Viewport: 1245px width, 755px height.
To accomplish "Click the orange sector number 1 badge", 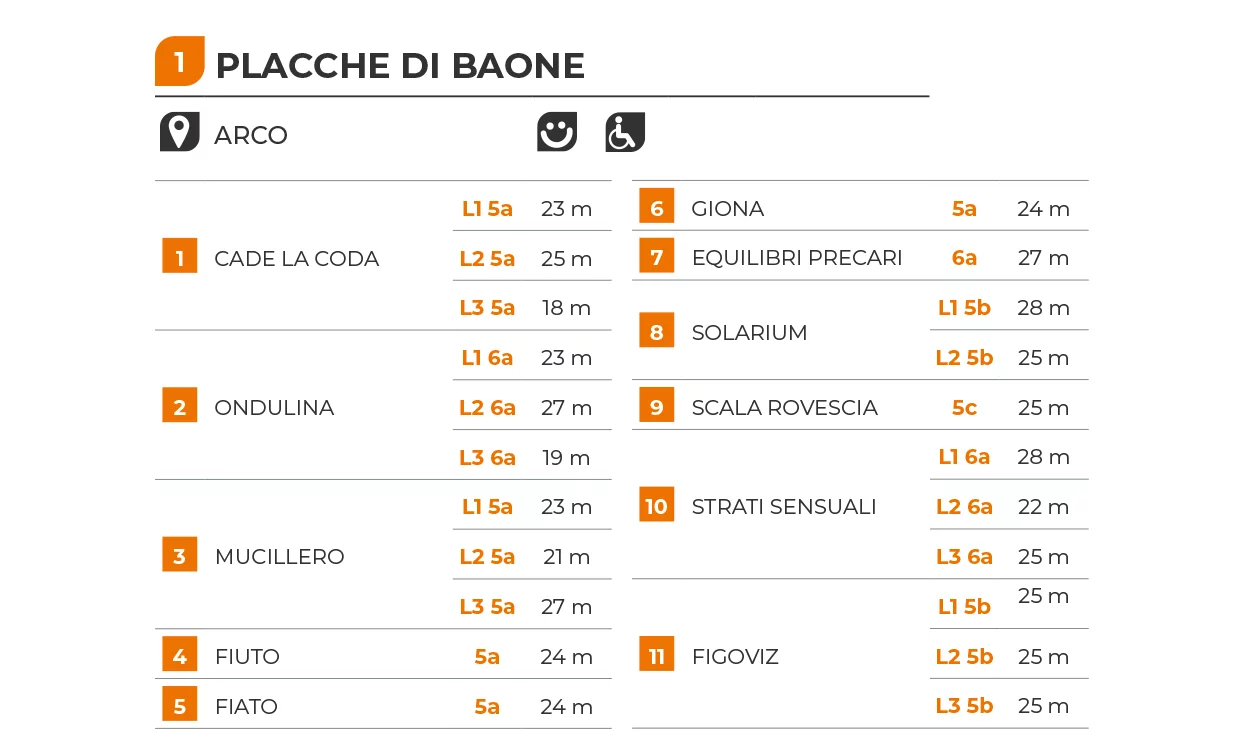I will 180,62.
